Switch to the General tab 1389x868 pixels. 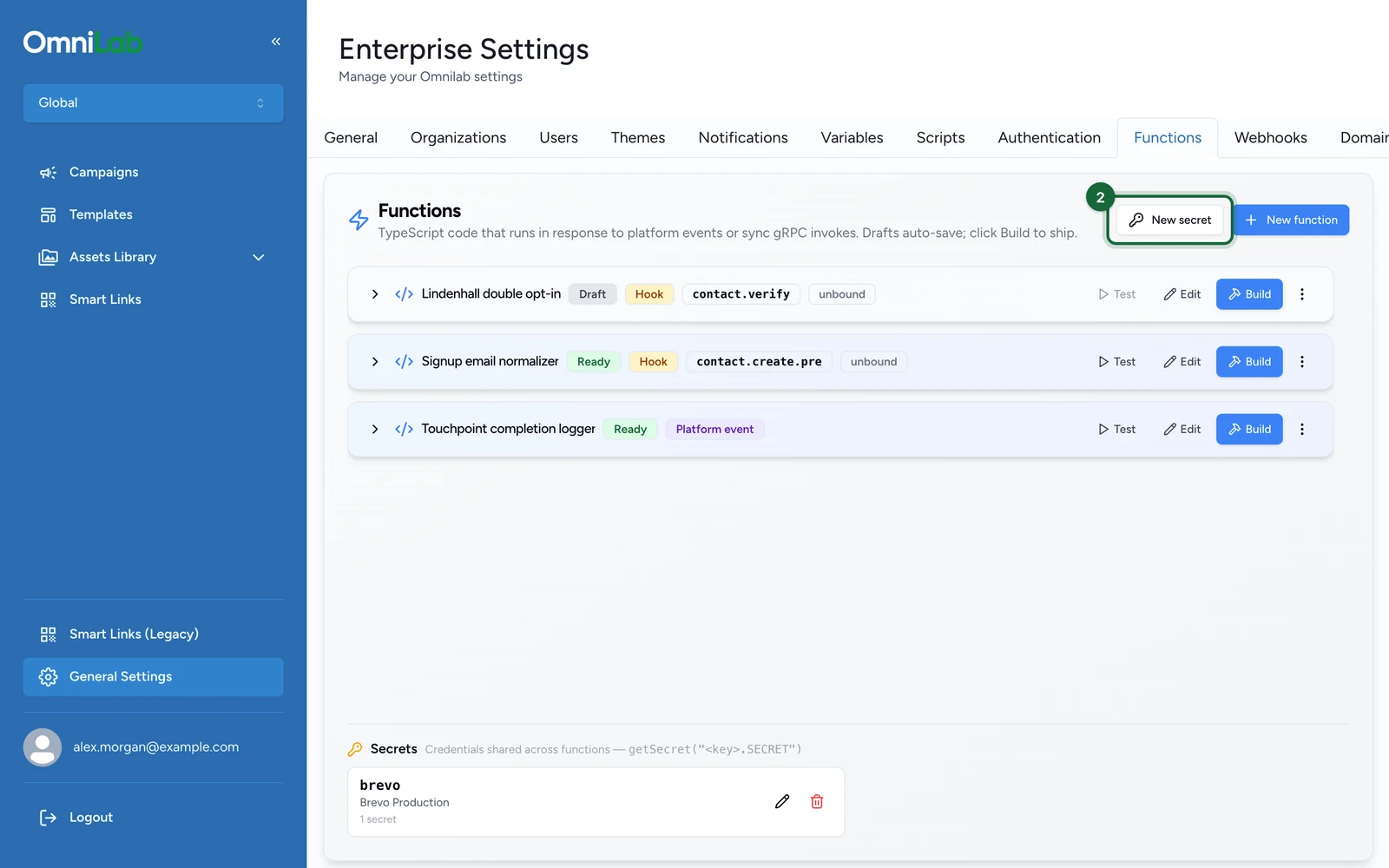pos(351,138)
